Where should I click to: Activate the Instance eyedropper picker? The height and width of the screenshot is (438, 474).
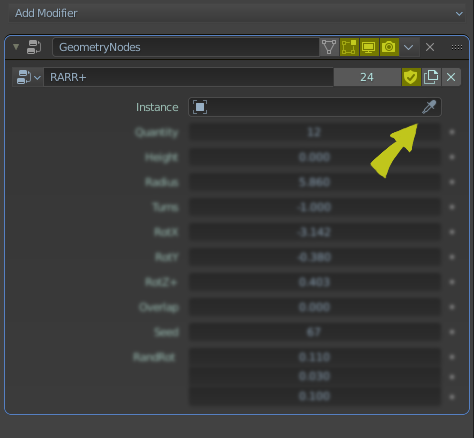[429, 107]
